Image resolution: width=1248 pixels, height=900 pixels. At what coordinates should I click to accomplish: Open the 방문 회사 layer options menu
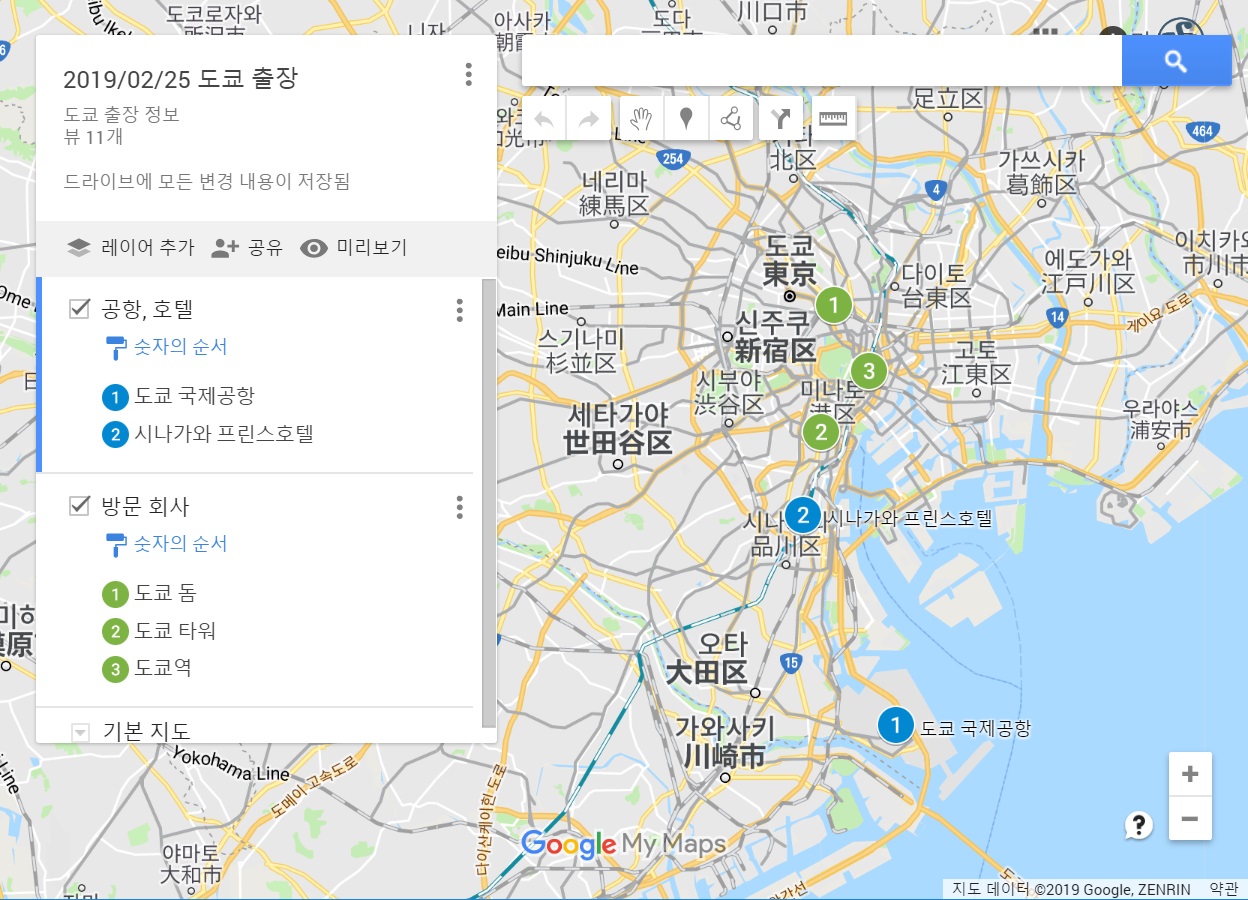click(x=459, y=508)
